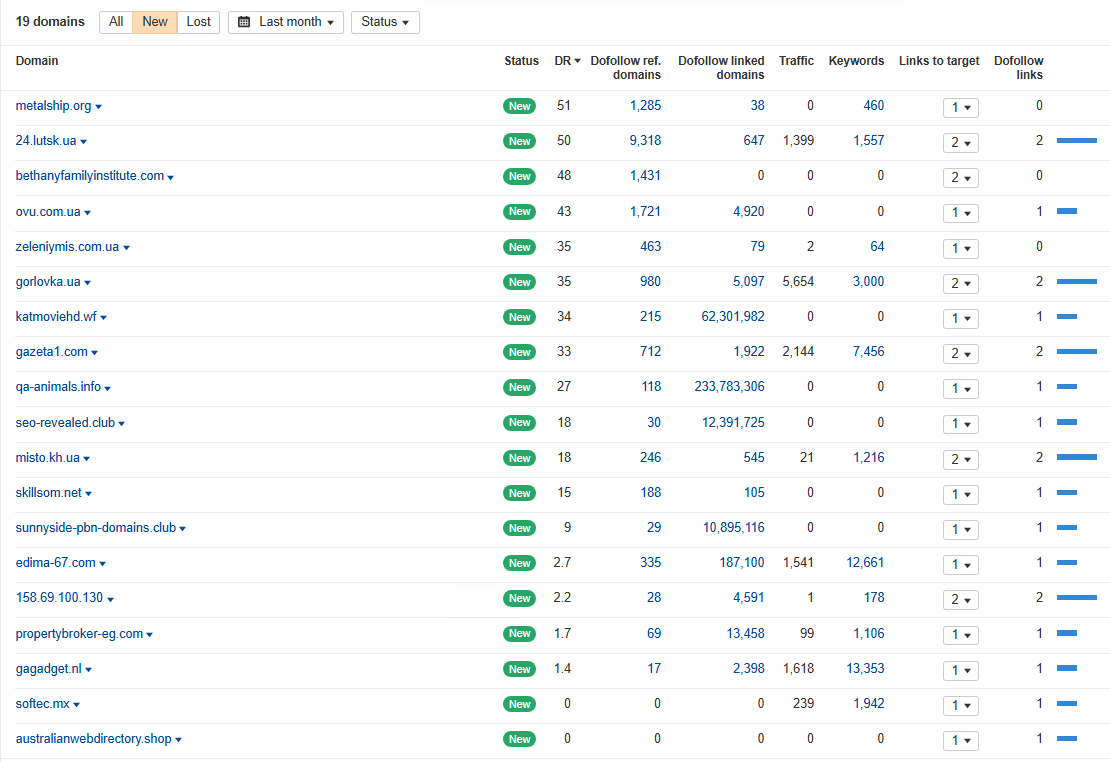This screenshot has height=762, width=1110.
Task: Click the dofollow linked domains value 10,895,116
Action: coord(733,528)
